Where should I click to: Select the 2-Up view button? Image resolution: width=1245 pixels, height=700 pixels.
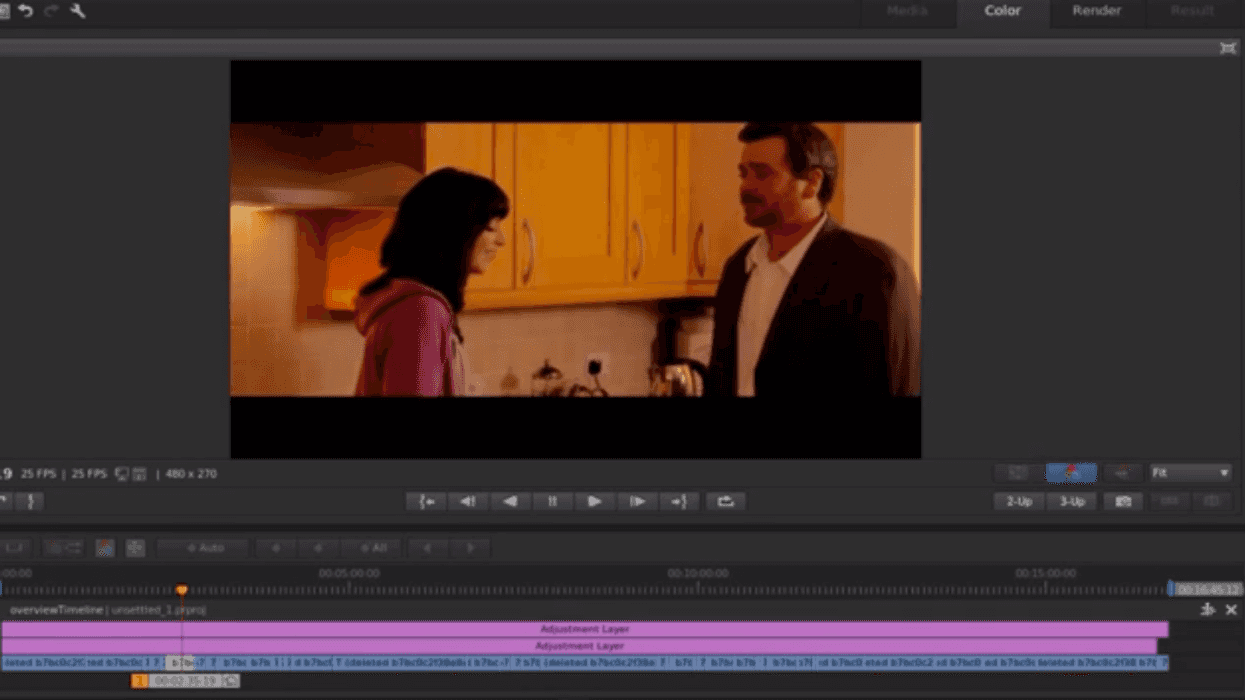pyautogui.click(x=1019, y=502)
